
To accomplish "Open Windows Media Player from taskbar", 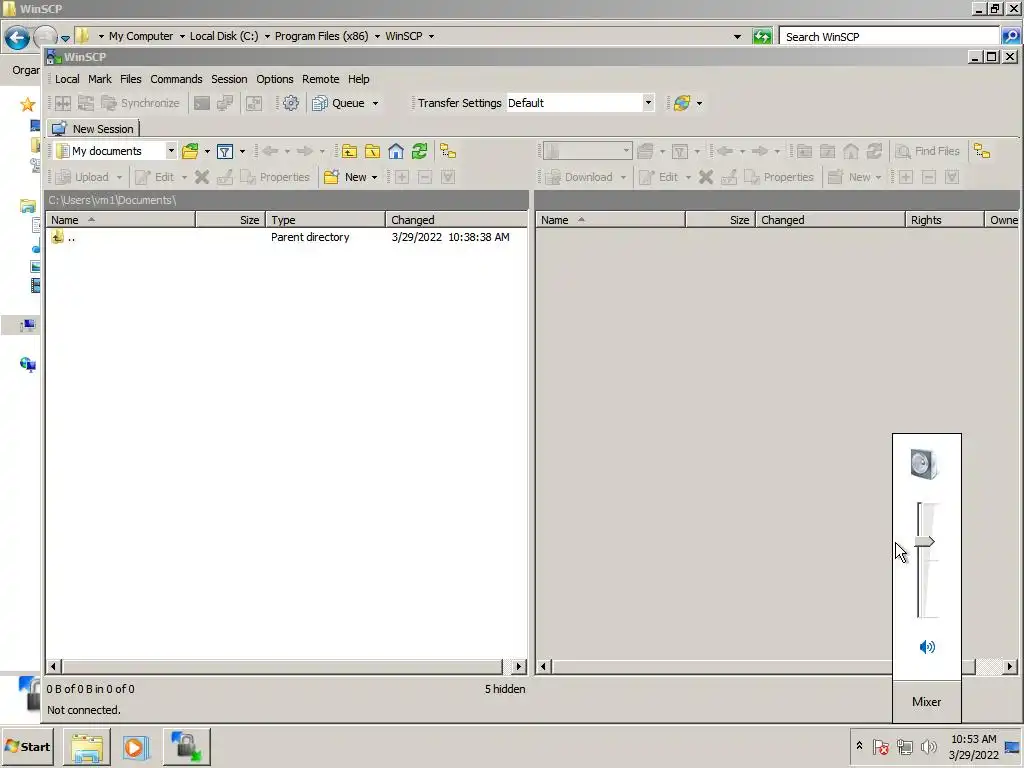I will click(x=136, y=746).
